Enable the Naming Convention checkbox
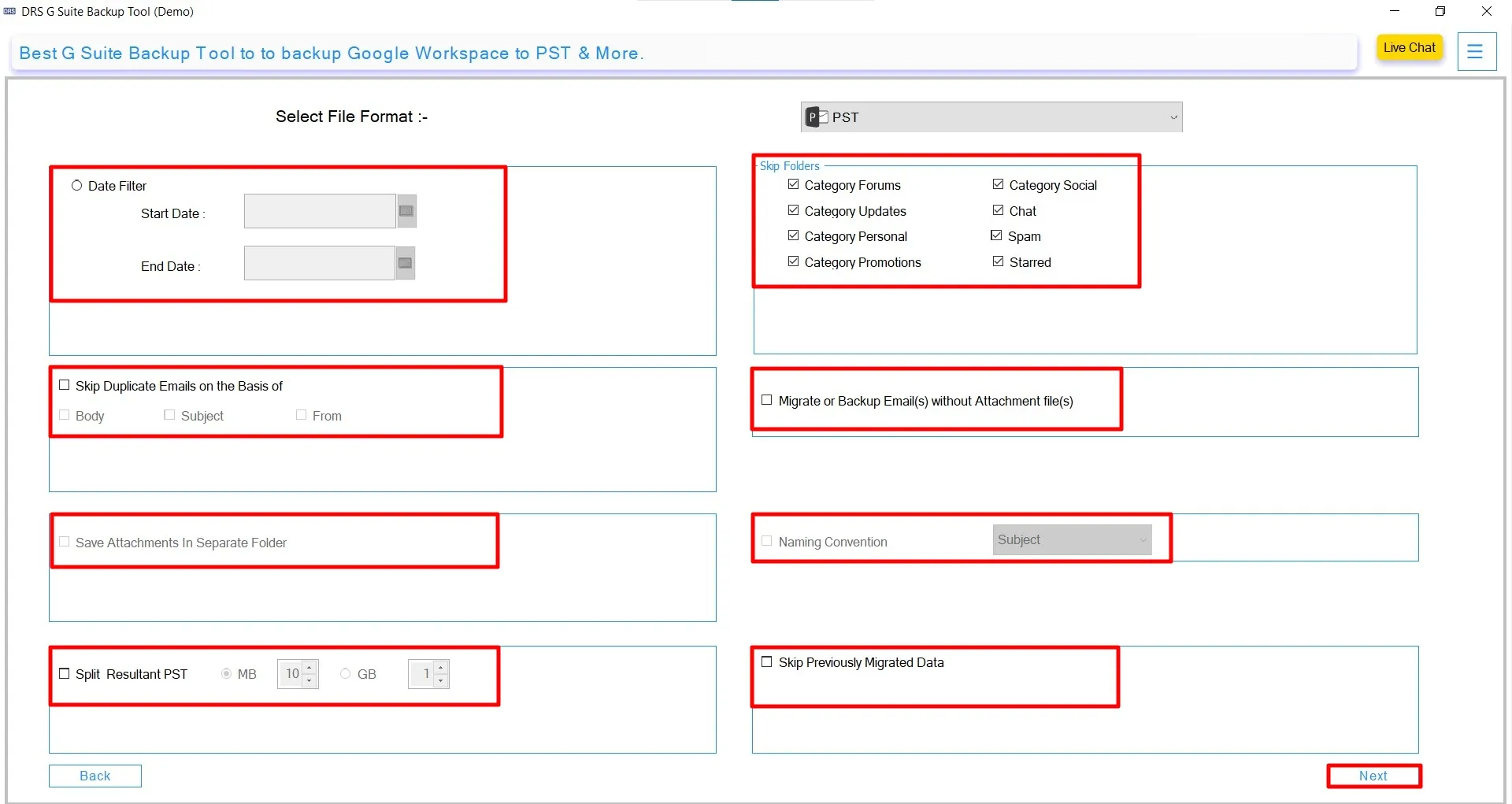The height and width of the screenshot is (804, 1512). pyautogui.click(x=767, y=541)
